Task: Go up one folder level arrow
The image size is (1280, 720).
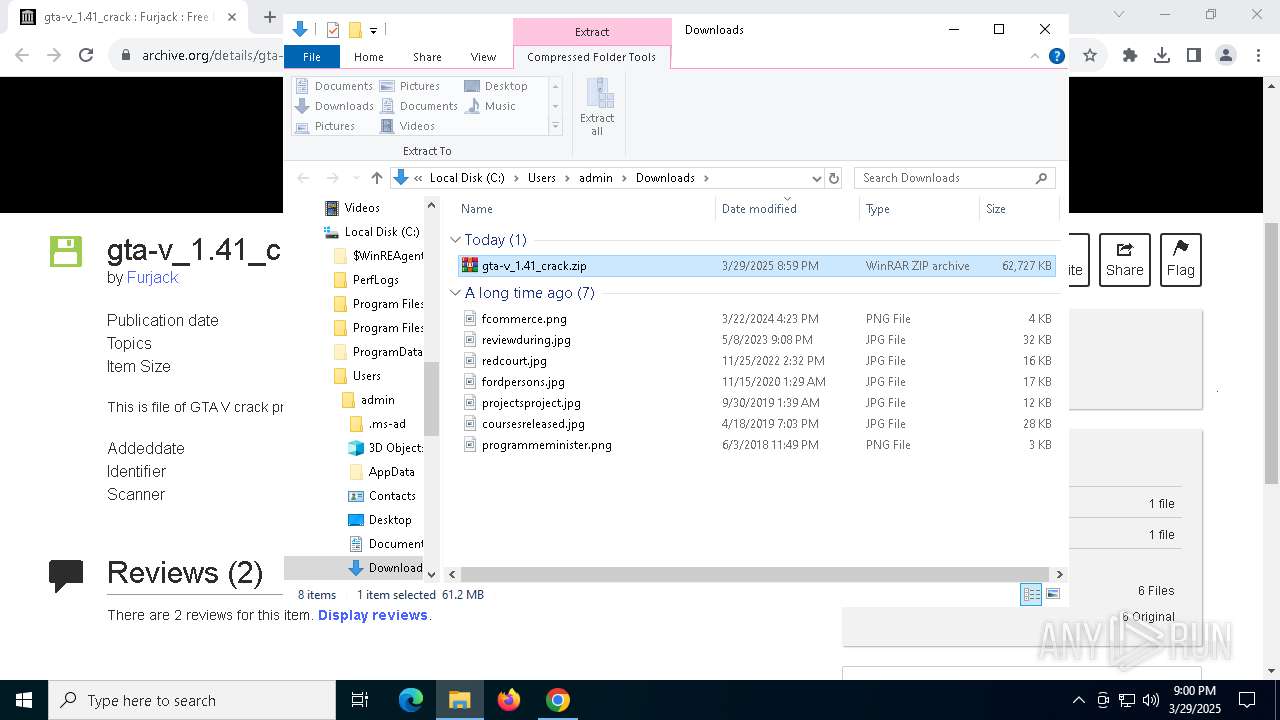Action: pos(376,178)
